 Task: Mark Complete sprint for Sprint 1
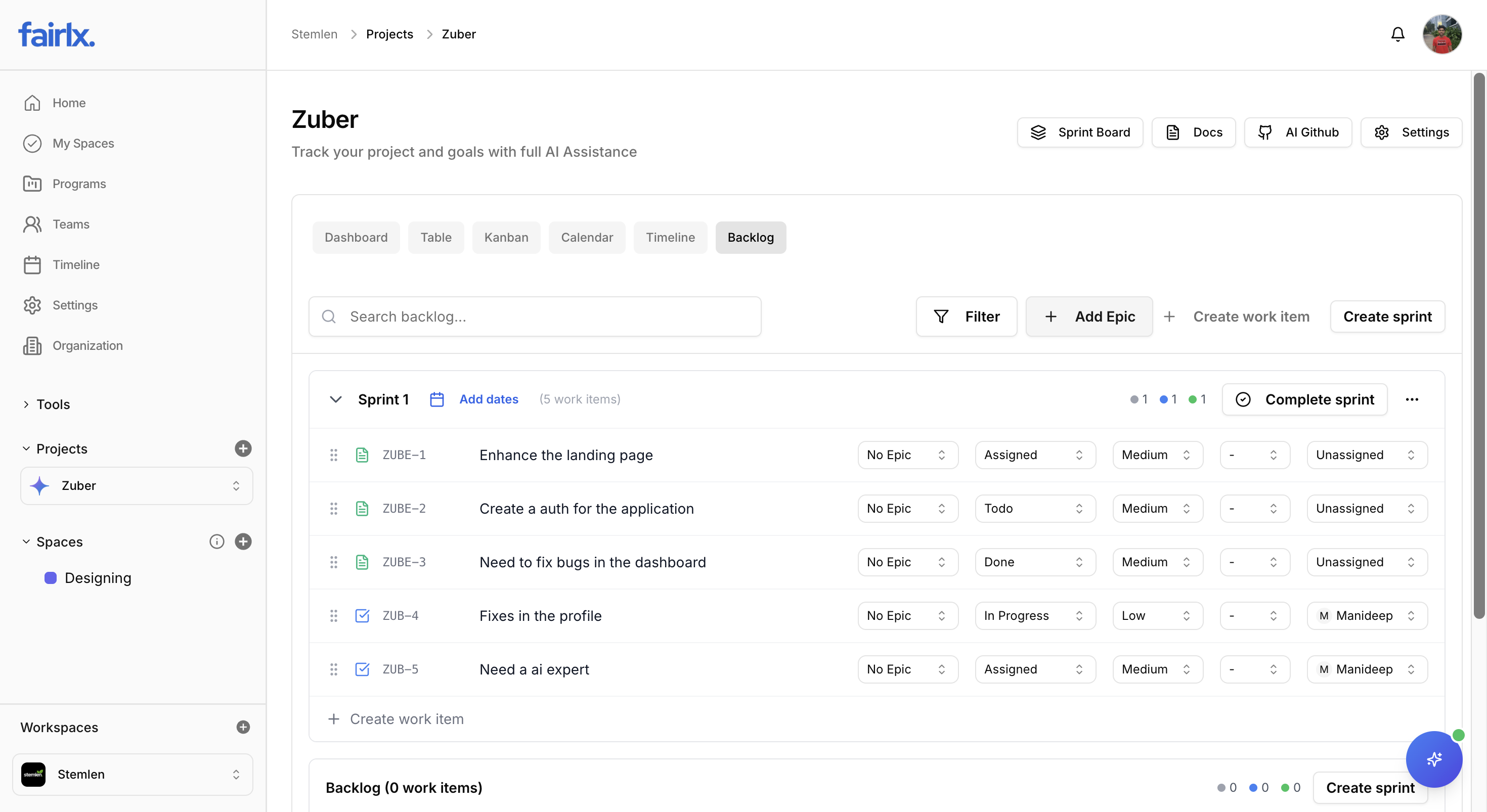[1304, 399]
